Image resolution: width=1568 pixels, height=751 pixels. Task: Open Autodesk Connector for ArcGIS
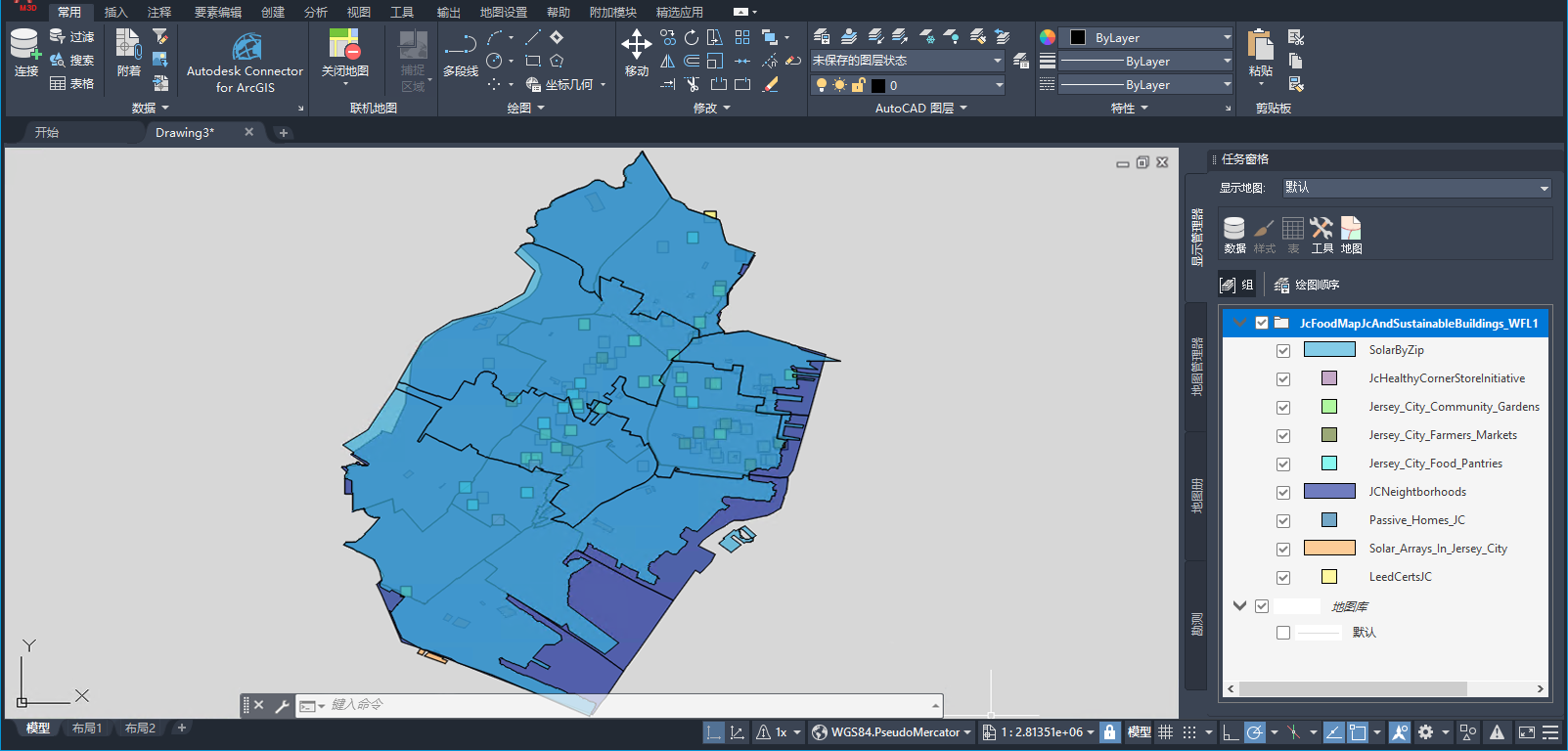click(246, 64)
